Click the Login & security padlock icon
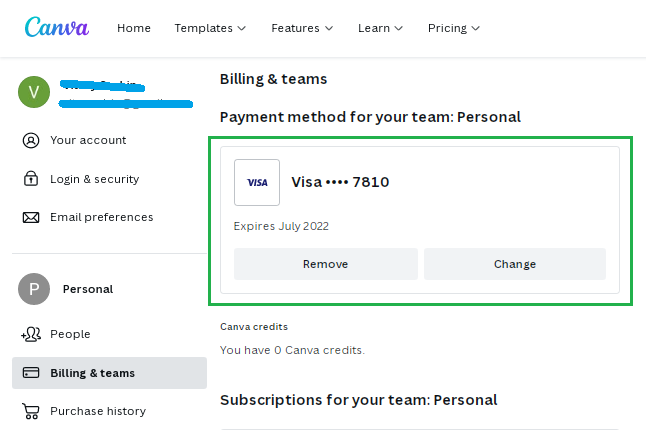This screenshot has height=430, width=646. pyautogui.click(x=31, y=179)
